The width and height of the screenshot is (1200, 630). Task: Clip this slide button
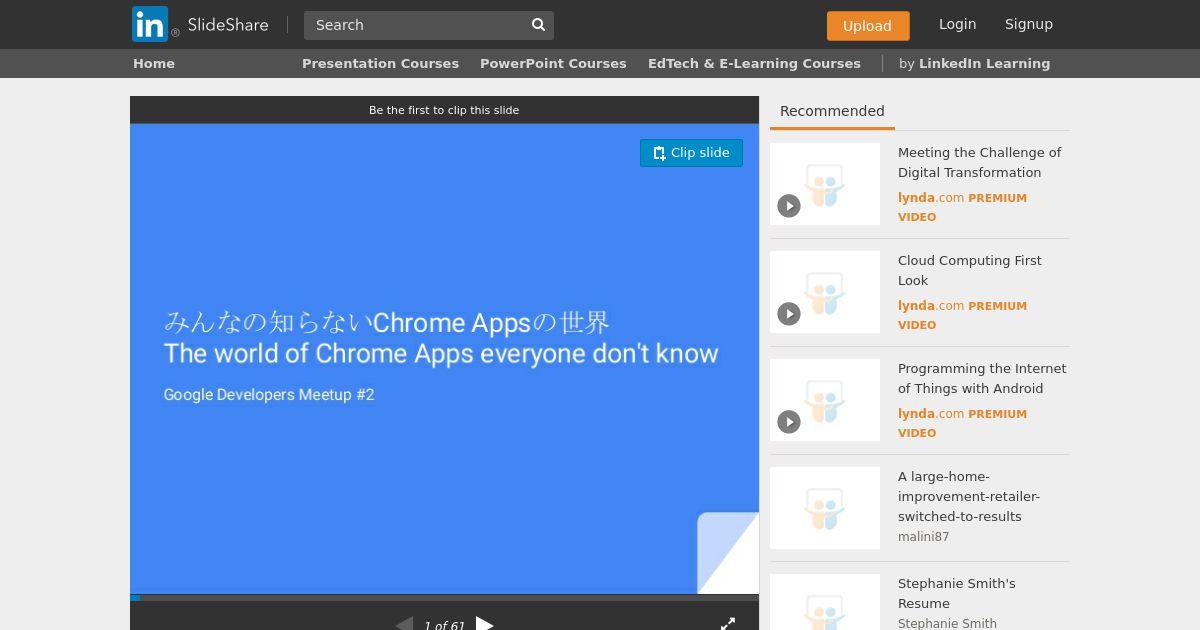(691, 153)
